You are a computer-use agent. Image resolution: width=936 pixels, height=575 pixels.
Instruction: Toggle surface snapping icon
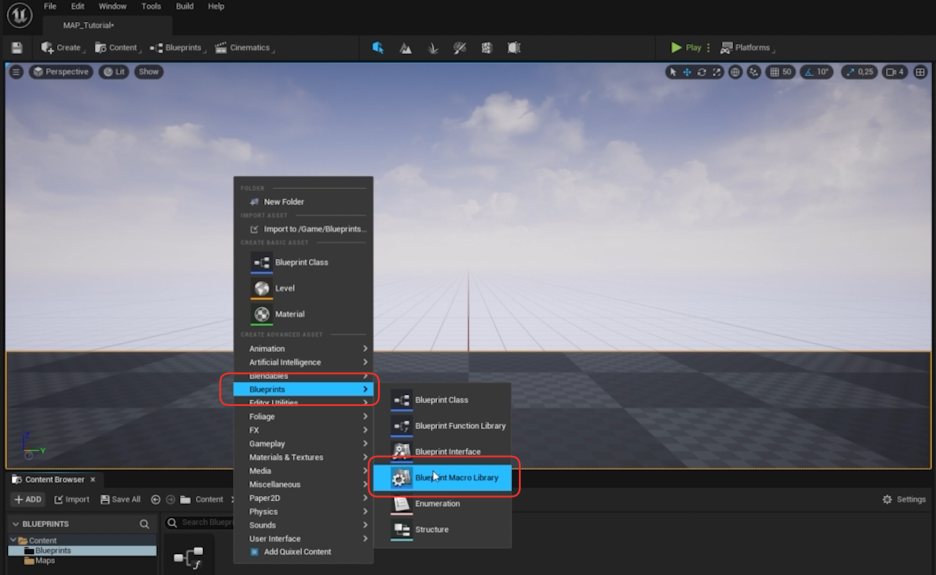[755, 72]
